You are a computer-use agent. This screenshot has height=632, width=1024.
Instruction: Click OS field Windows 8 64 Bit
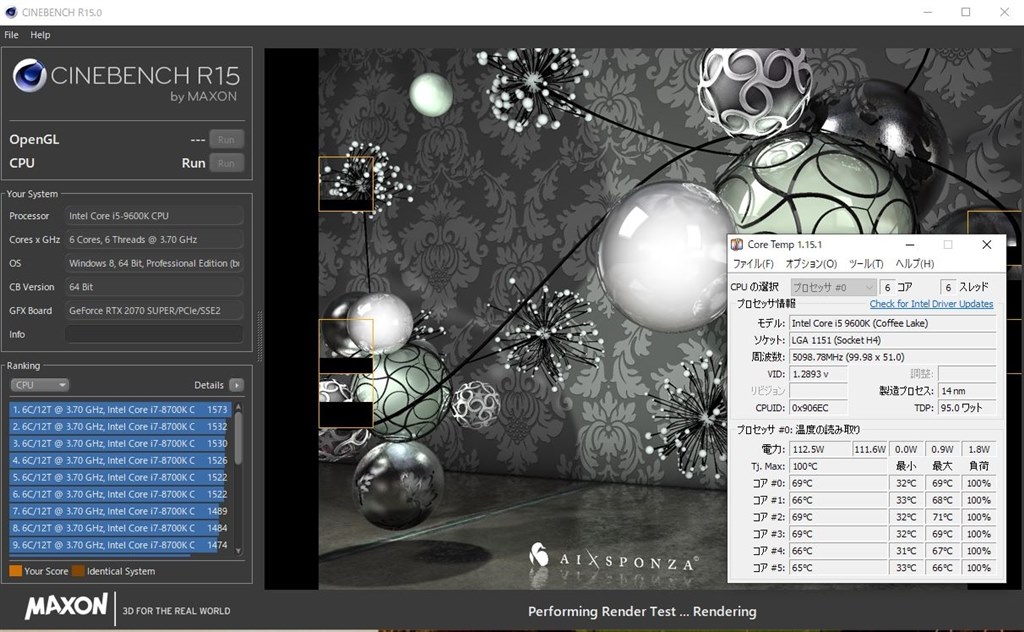[154, 263]
